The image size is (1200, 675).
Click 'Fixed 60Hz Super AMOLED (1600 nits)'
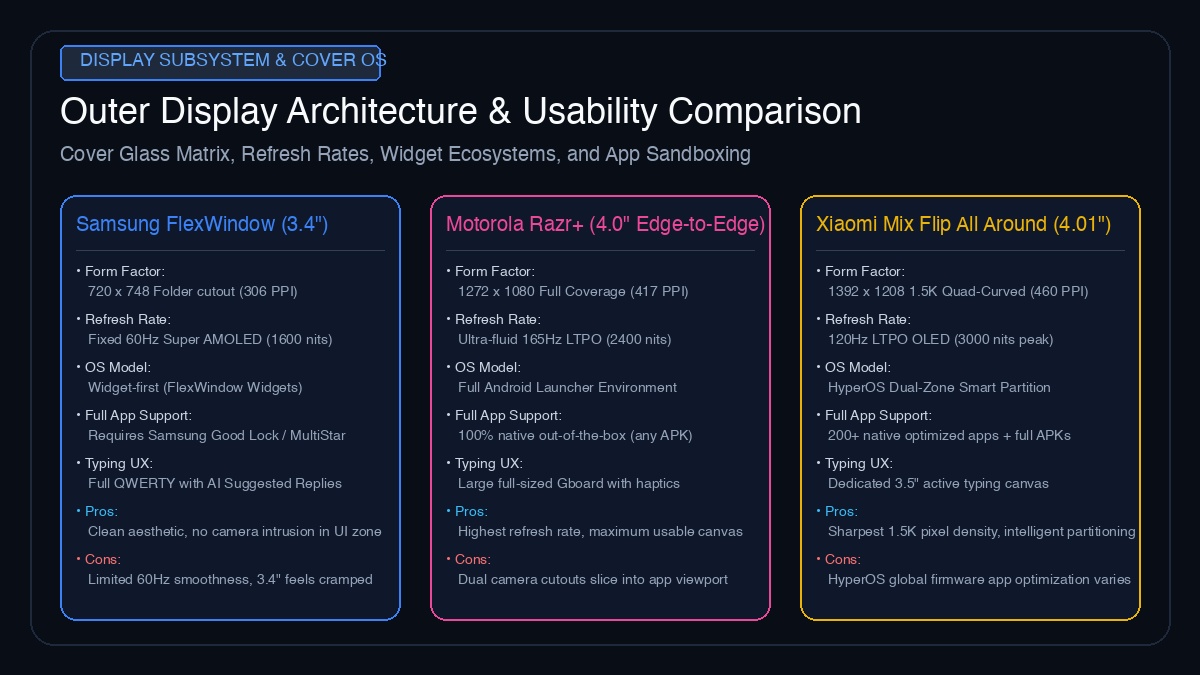[x=210, y=339]
